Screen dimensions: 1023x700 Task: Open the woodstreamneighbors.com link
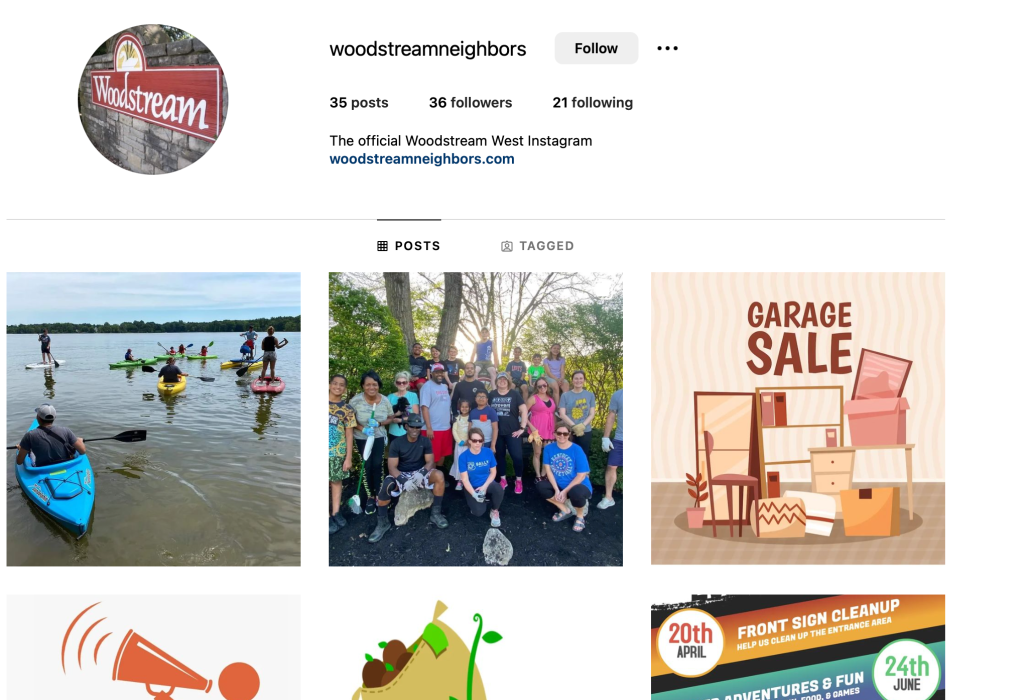[x=421, y=159]
